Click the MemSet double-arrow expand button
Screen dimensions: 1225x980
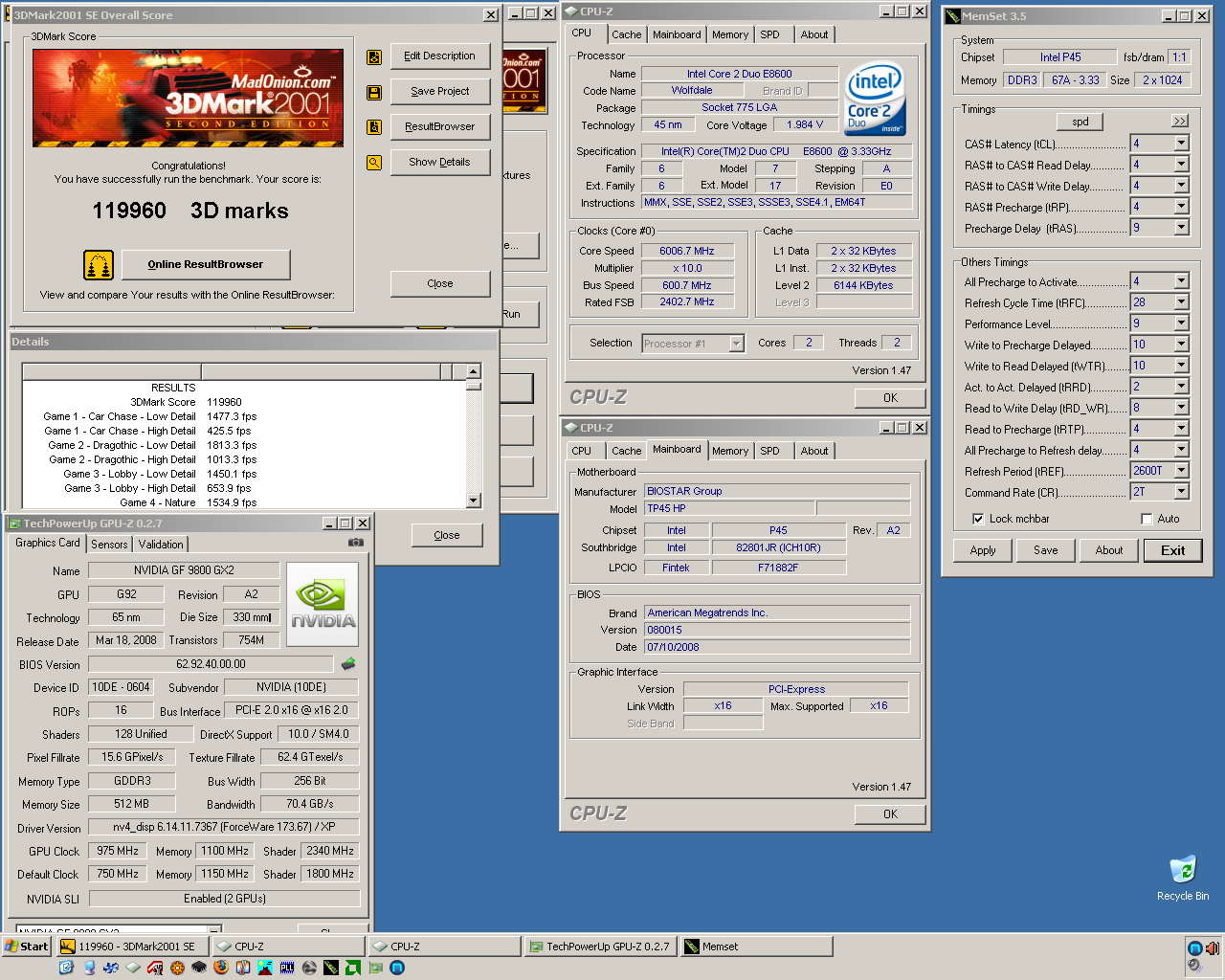(x=1179, y=121)
